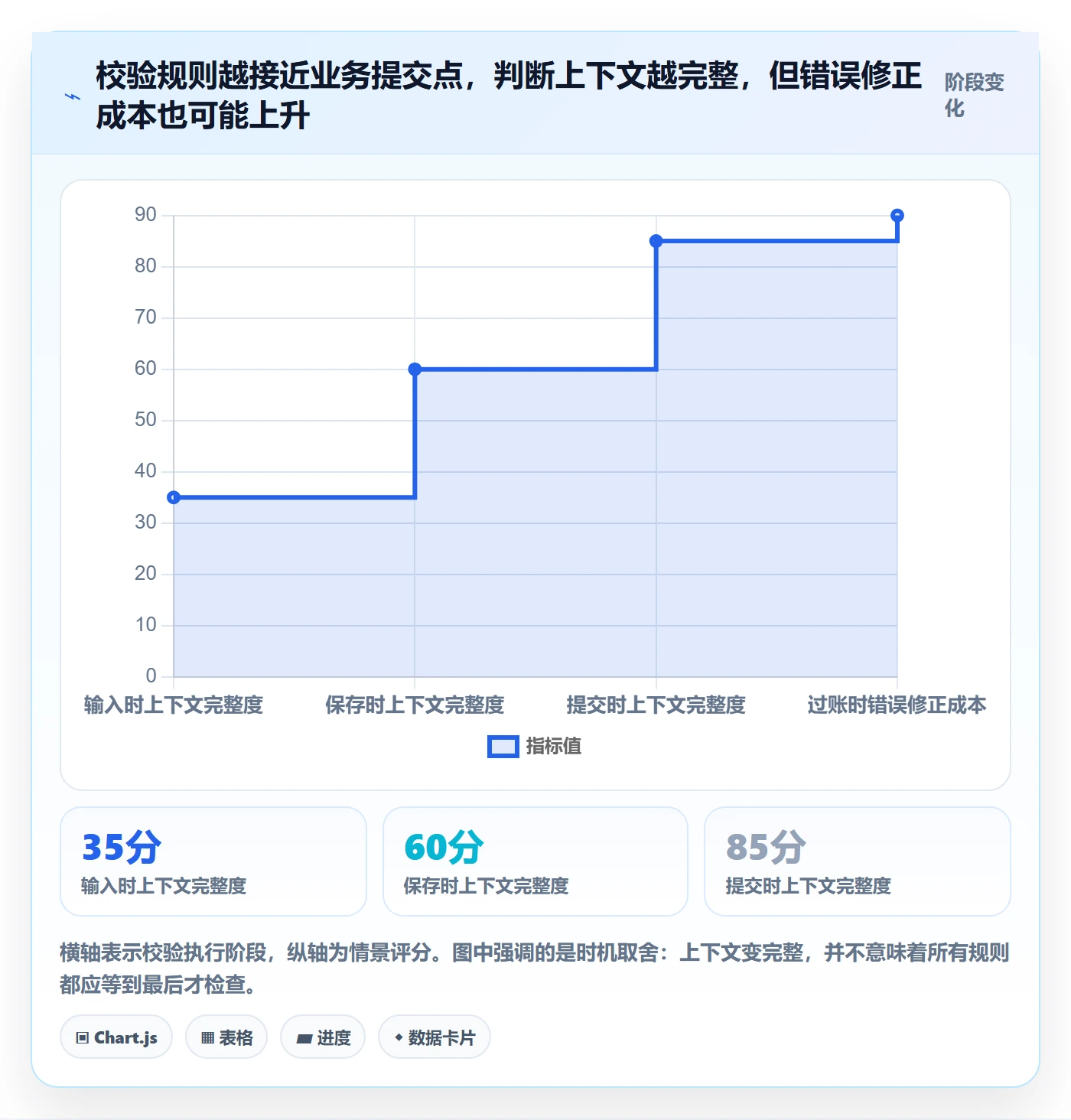Viewport: 1071px width, 1120px height.
Task: Click the 提交时上下文完整度 axis label
Action: [x=656, y=705]
